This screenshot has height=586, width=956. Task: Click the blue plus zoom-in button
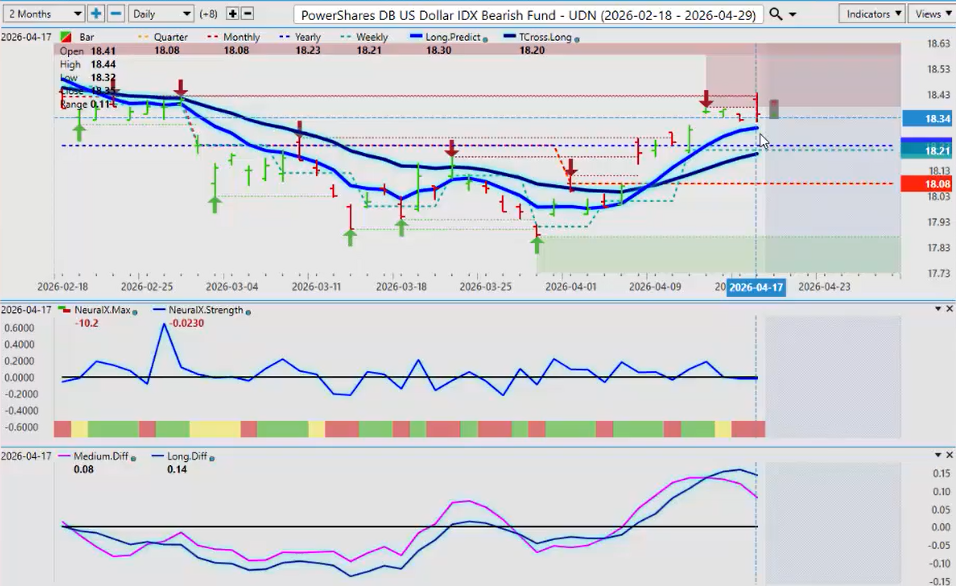[96, 14]
